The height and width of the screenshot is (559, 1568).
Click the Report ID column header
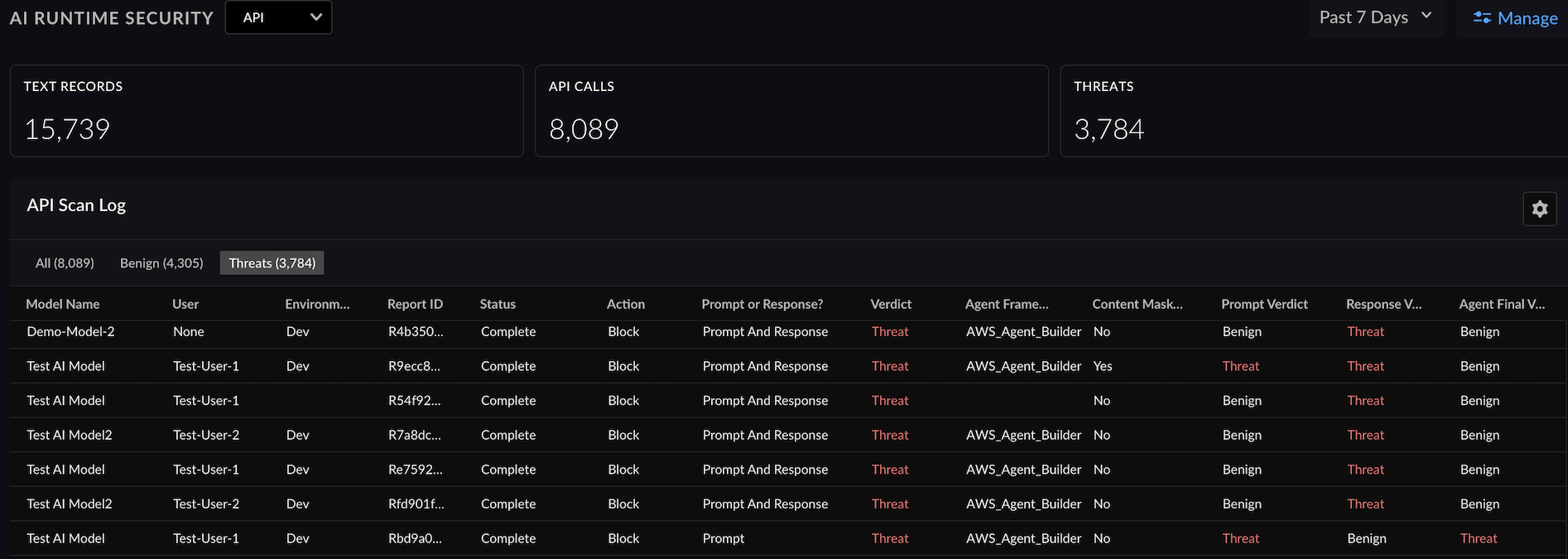tap(415, 304)
